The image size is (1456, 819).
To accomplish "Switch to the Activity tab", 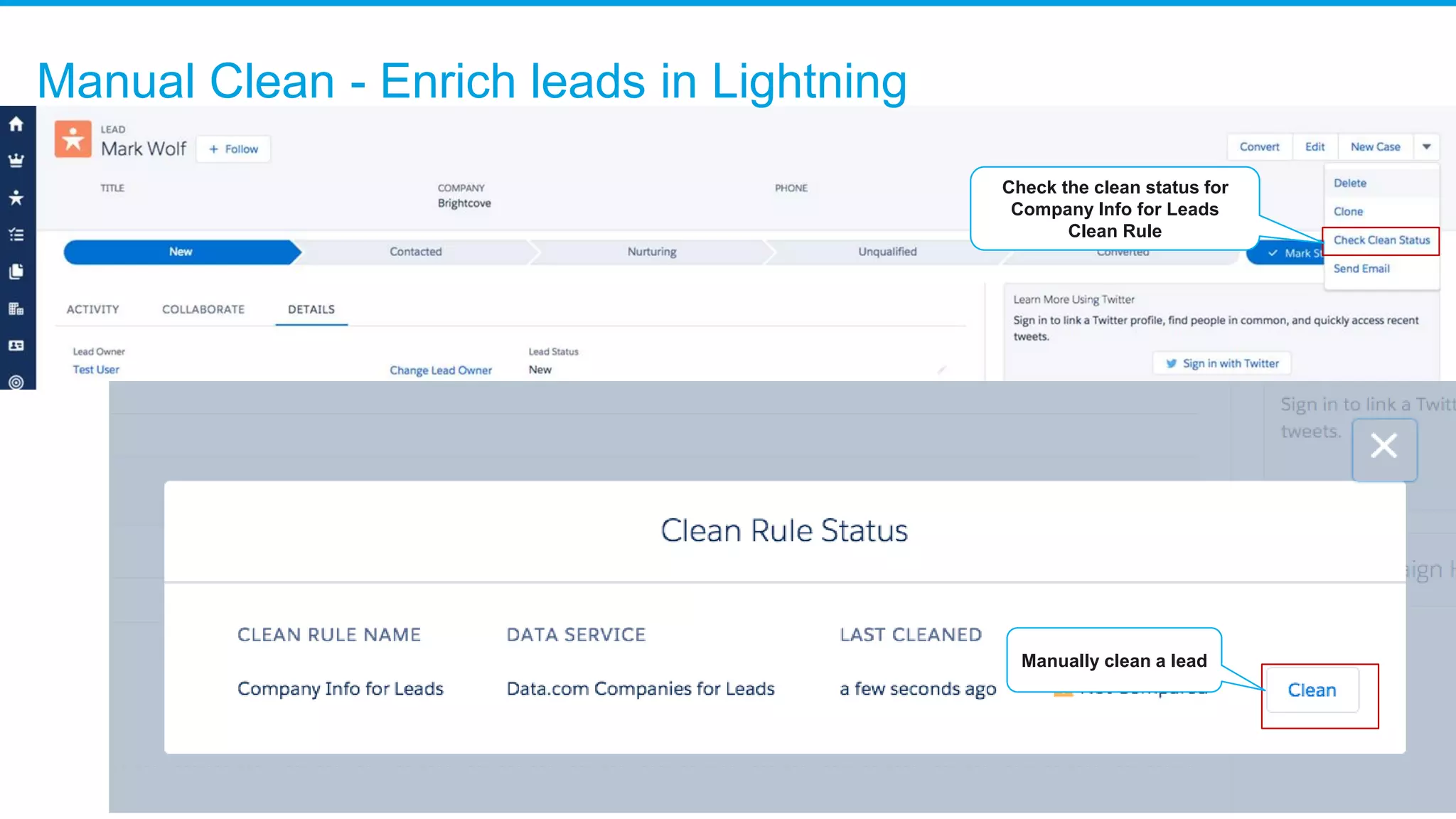I will coord(93,309).
